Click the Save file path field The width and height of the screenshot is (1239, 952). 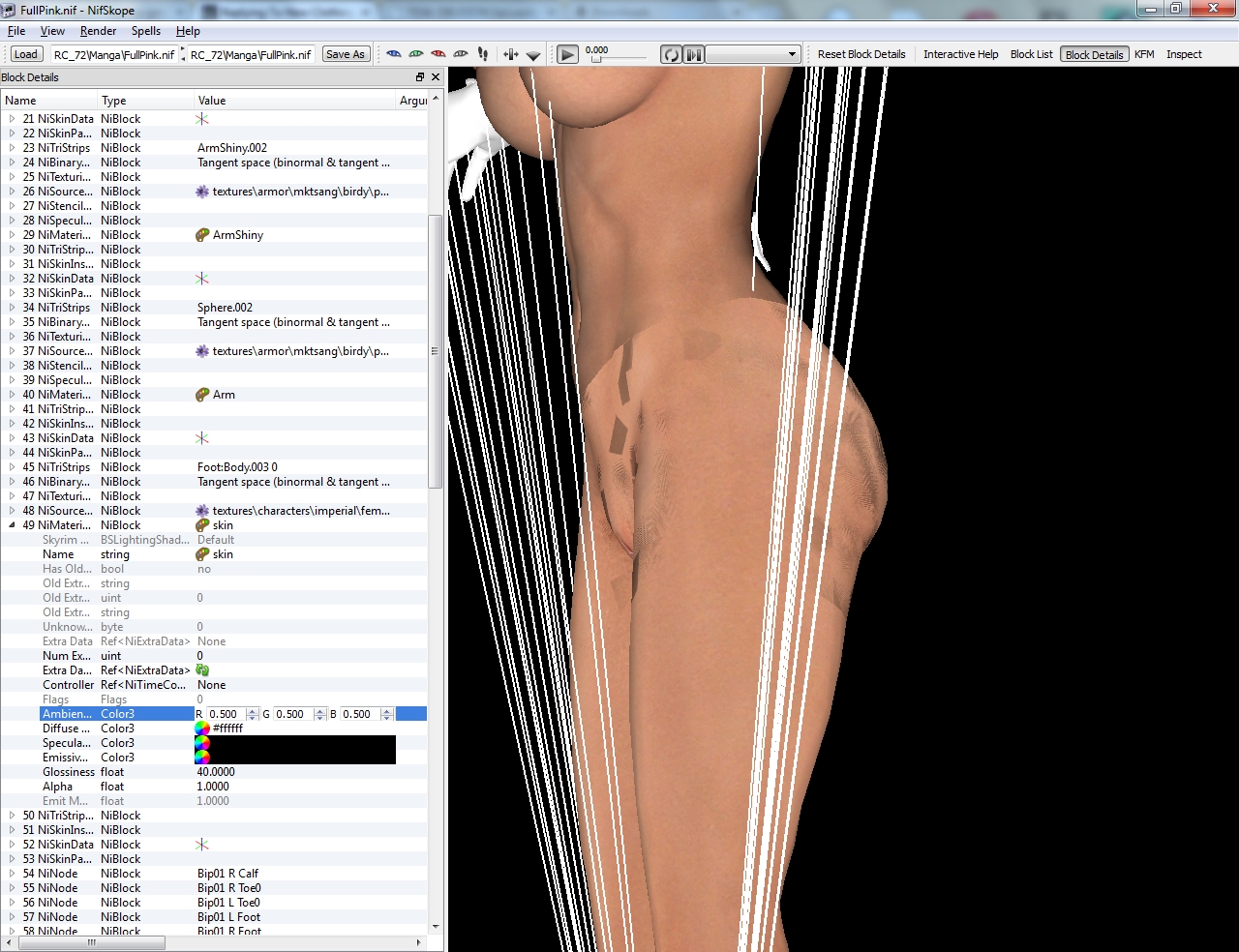pos(251,54)
